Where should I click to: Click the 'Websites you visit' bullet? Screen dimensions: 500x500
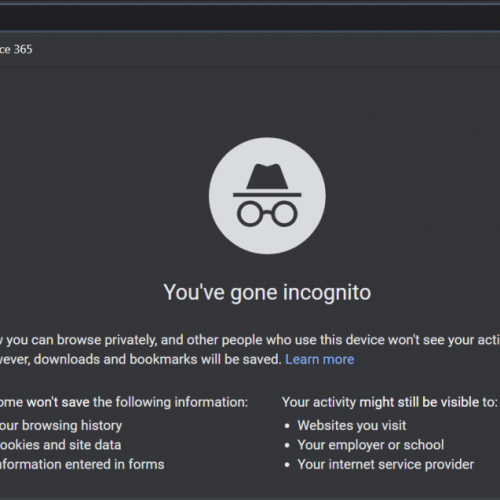[352, 425]
